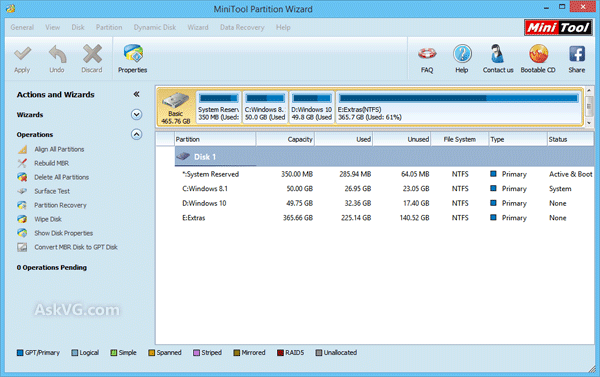Open partition Properties from the toolbar
This screenshot has height=377, width=600.
132,59
